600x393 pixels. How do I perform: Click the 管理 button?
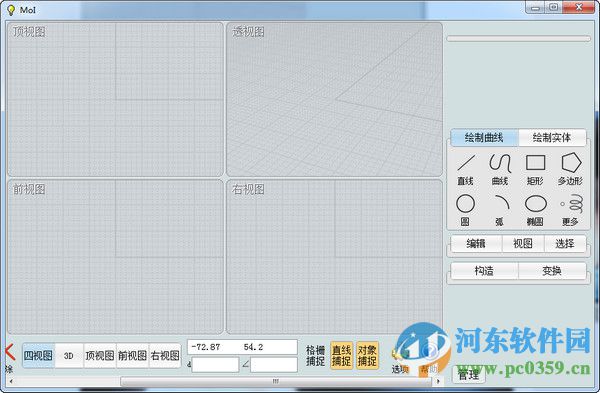(469, 375)
